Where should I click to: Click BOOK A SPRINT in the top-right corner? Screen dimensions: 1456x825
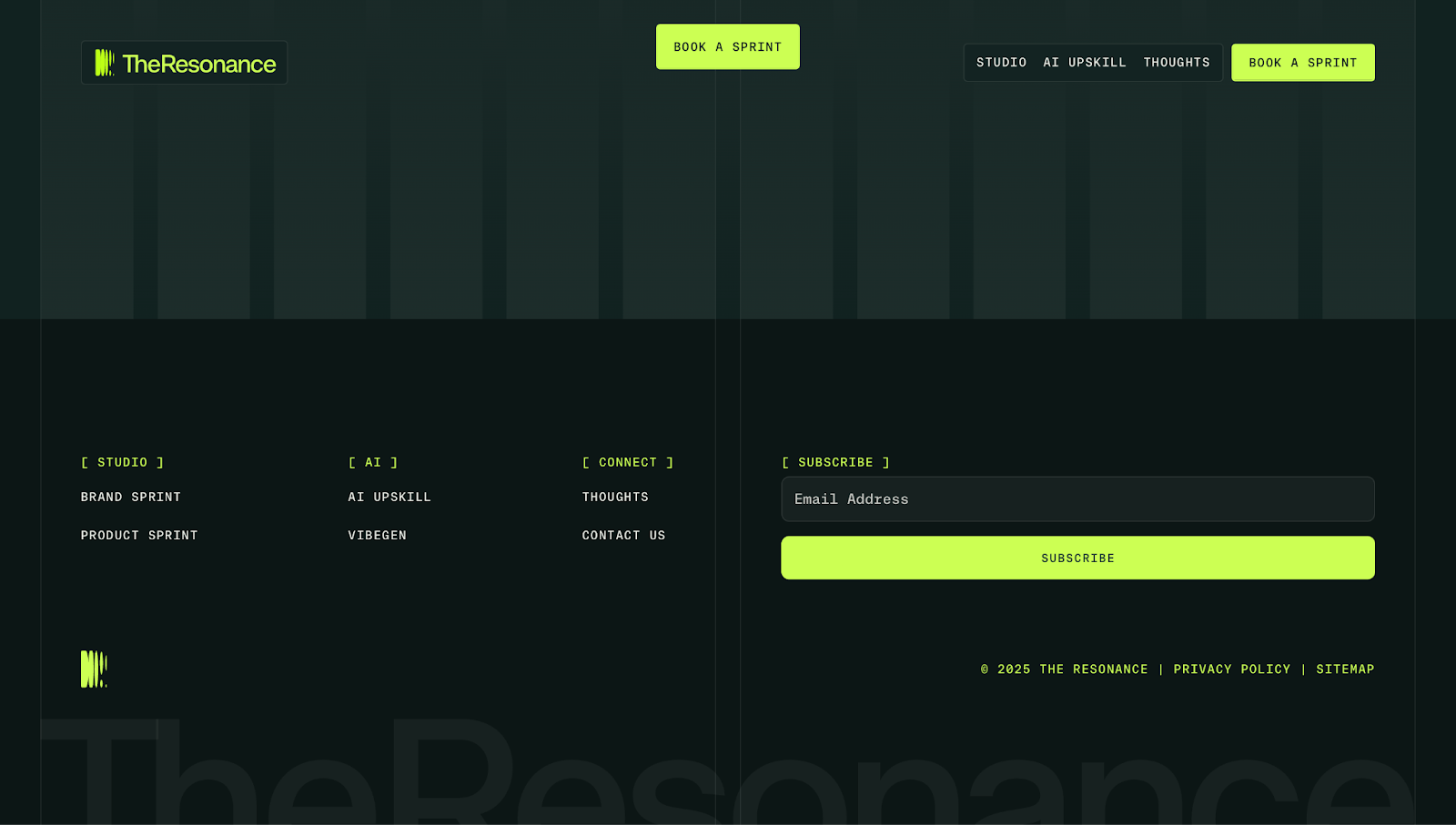click(1302, 62)
